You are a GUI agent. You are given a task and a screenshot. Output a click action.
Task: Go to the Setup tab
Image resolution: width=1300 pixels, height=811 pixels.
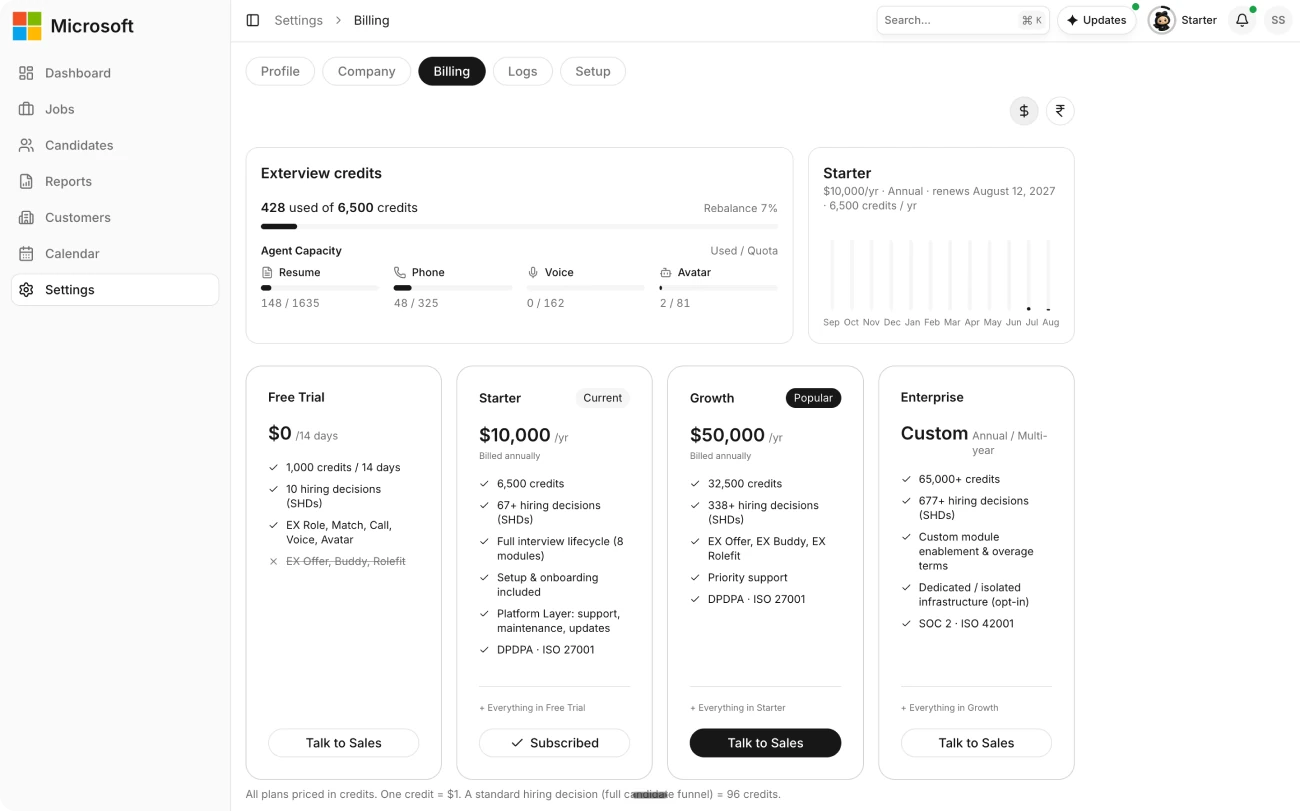pyautogui.click(x=593, y=71)
